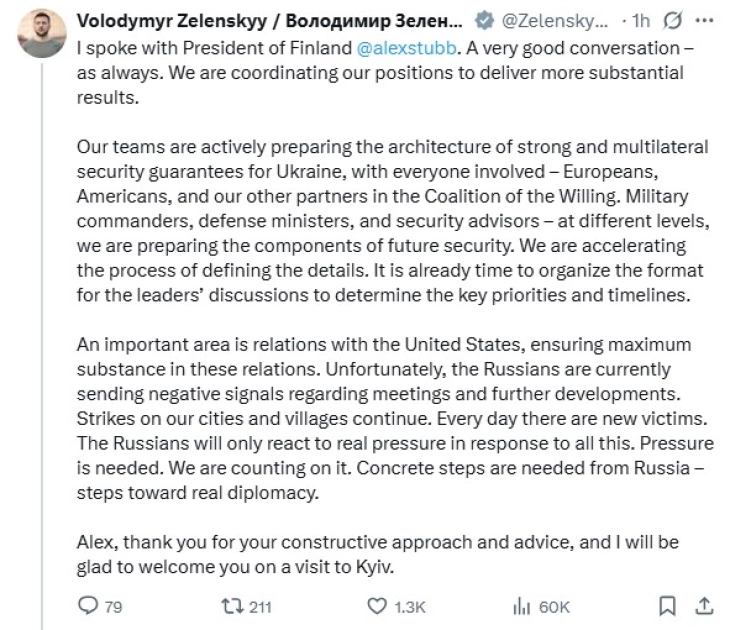Repost the tweet with the retweet icon
Screen dimensions: 730x630
coord(231,606)
